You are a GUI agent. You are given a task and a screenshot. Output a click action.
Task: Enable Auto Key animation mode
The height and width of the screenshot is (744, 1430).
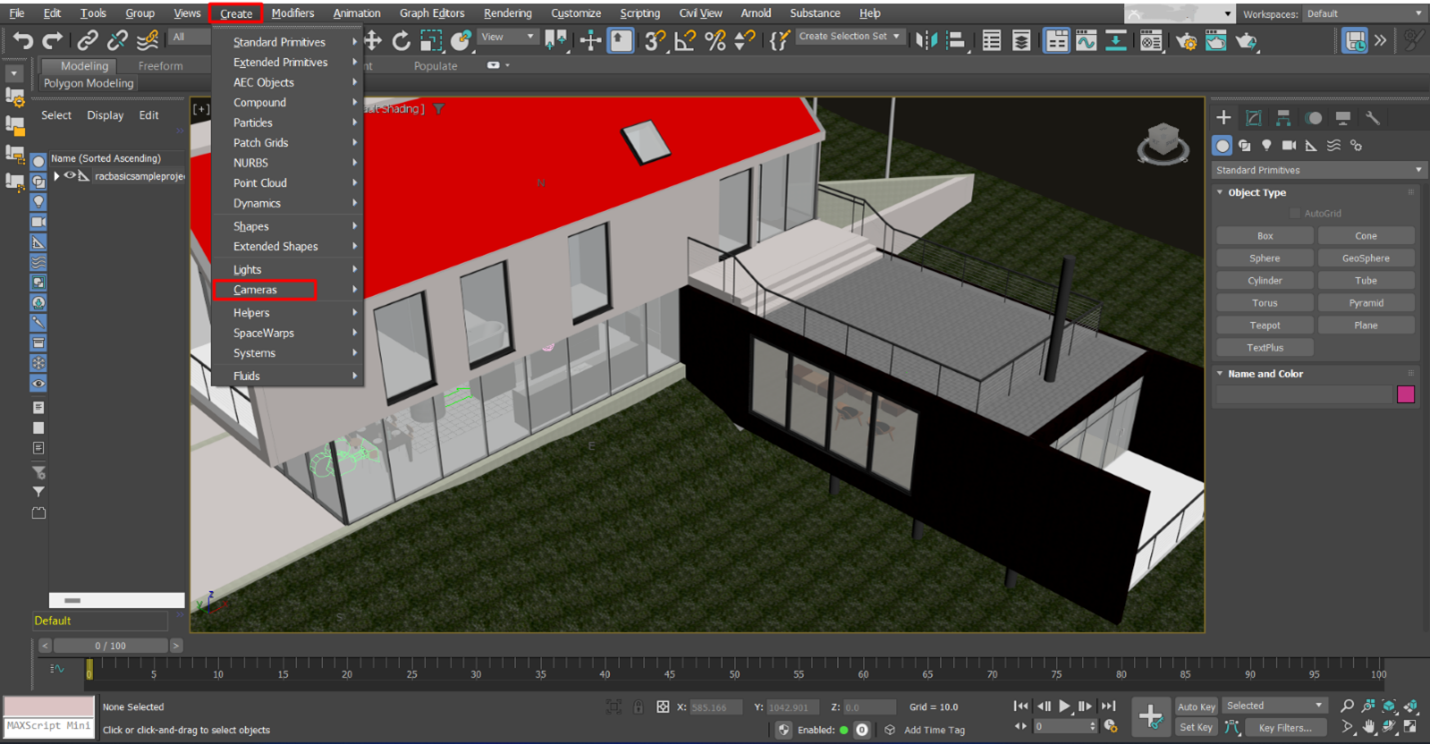tap(1196, 706)
